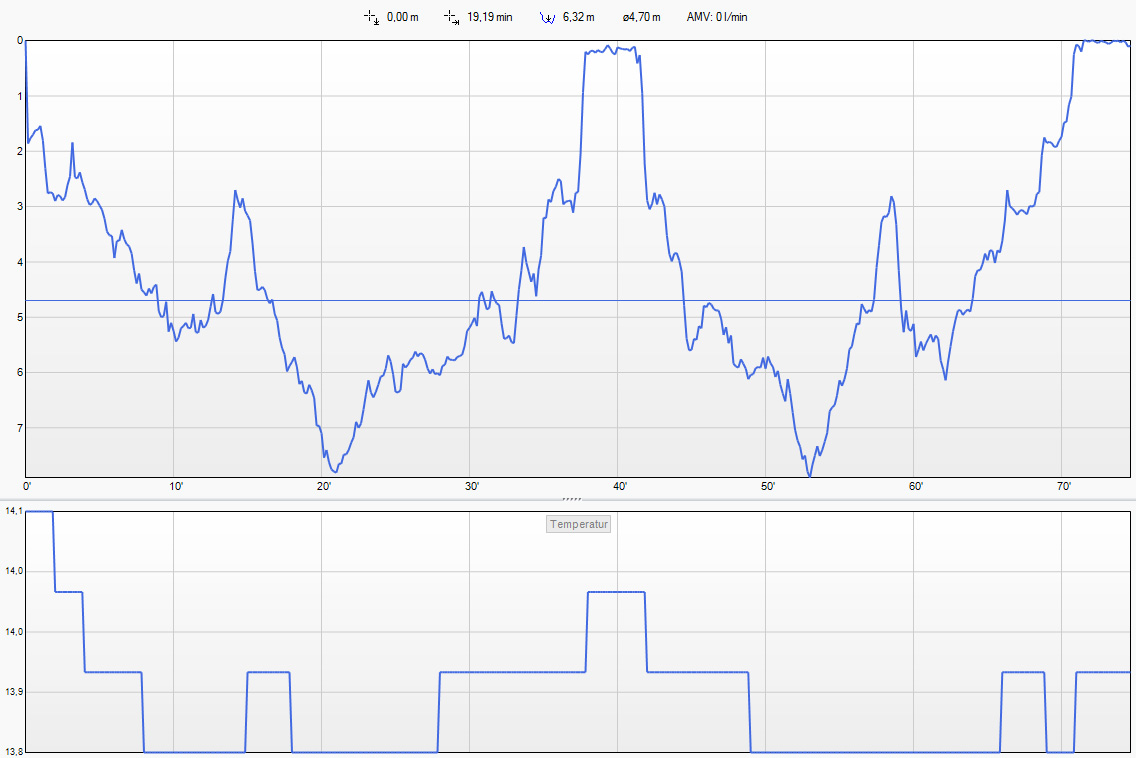Click the 19,19 min time readout
Viewport: 1136px width, 758px height.
point(489,17)
